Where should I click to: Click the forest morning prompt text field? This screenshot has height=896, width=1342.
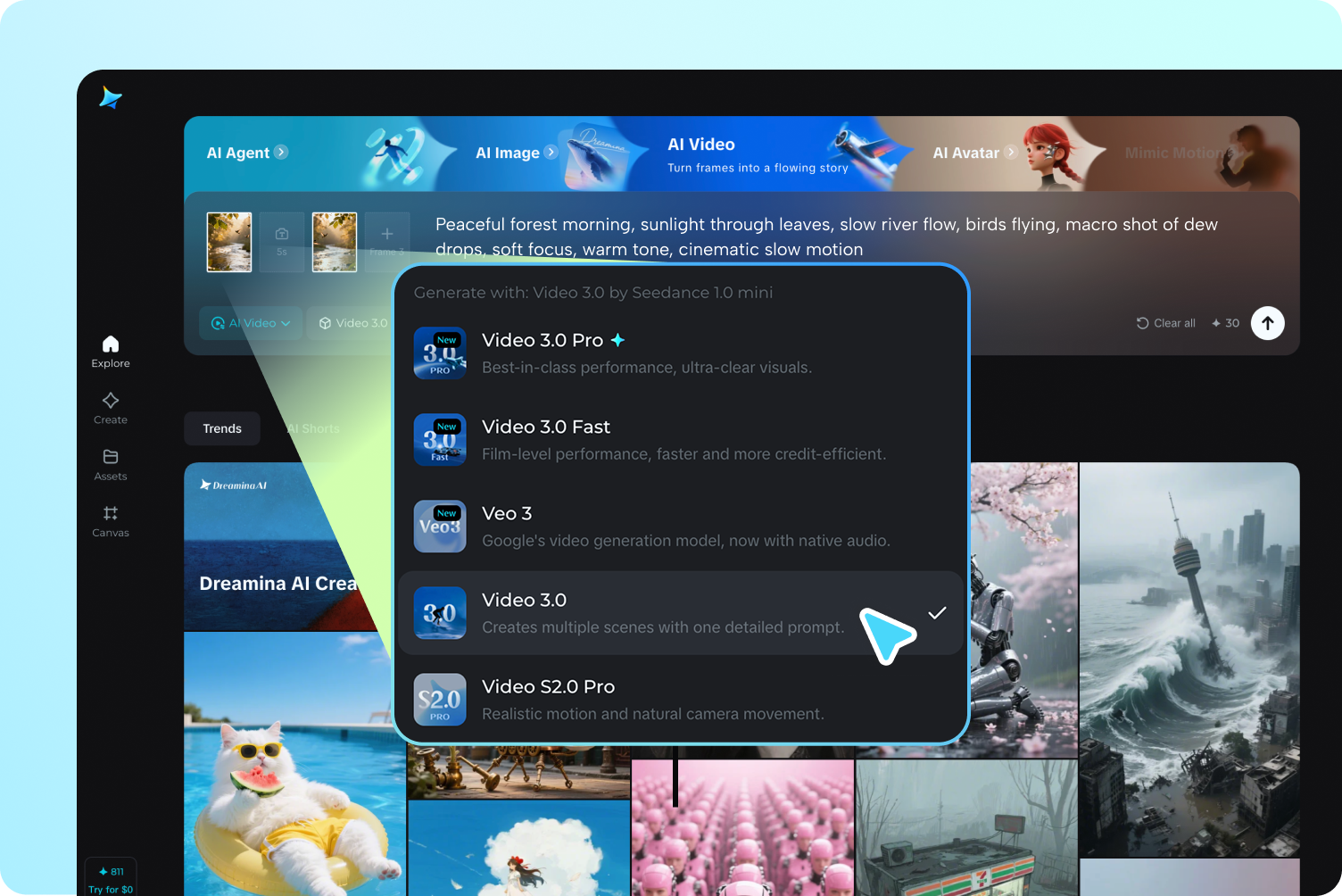(826, 236)
